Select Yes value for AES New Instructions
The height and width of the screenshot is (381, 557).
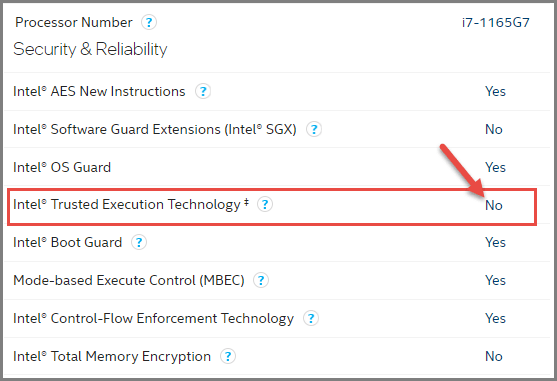point(495,91)
